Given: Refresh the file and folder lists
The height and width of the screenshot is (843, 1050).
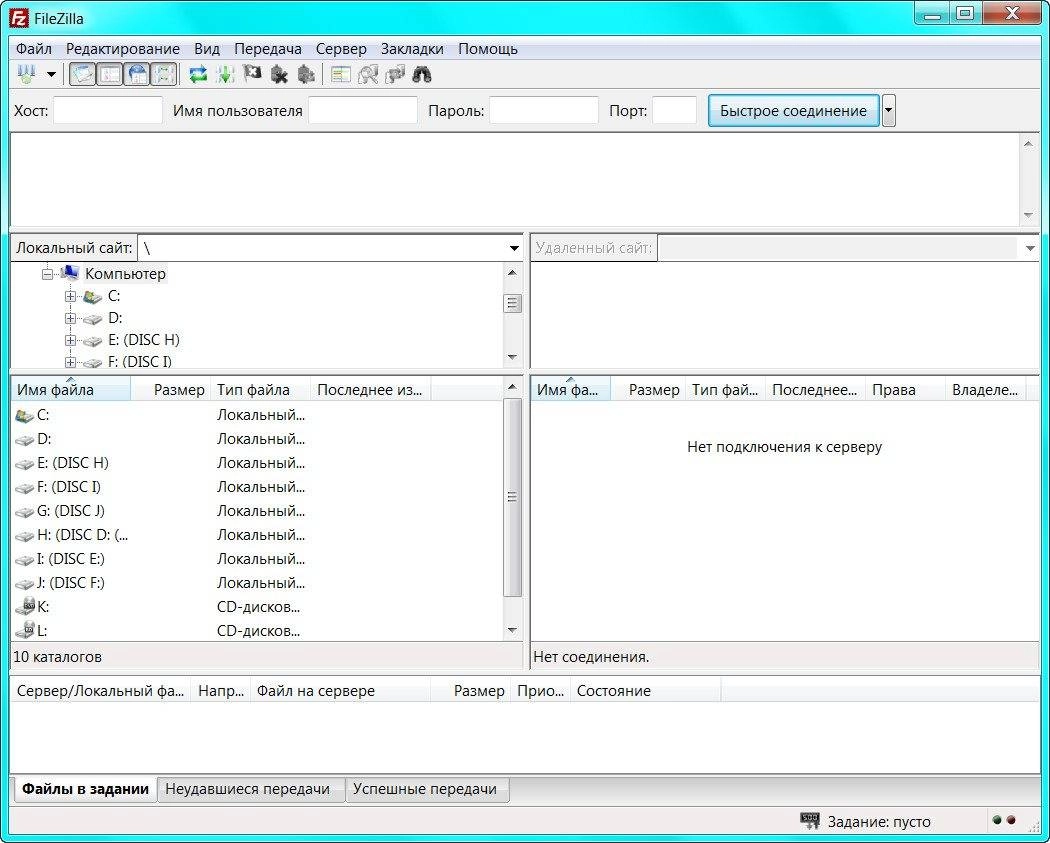Looking at the screenshot, I should (198, 74).
